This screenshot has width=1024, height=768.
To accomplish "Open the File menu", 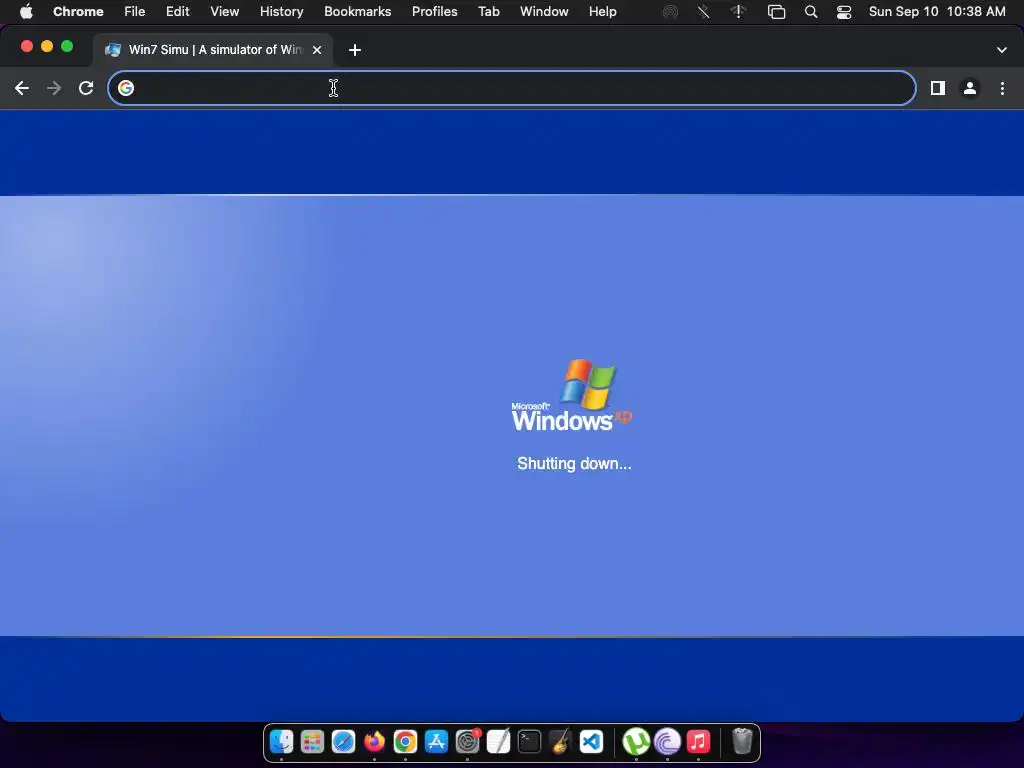I will [x=135, y=12].
